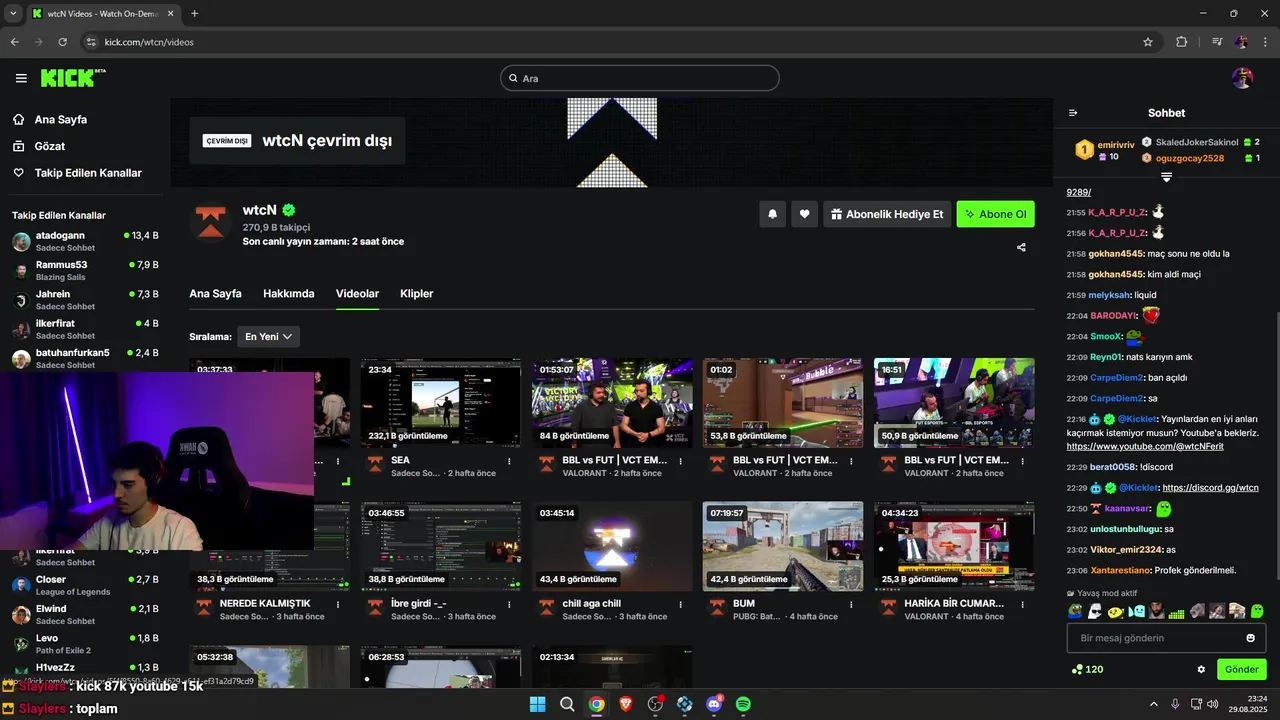
Task: Switch to Ana Sayfa channel tab
Action: (x=215, y=294)
